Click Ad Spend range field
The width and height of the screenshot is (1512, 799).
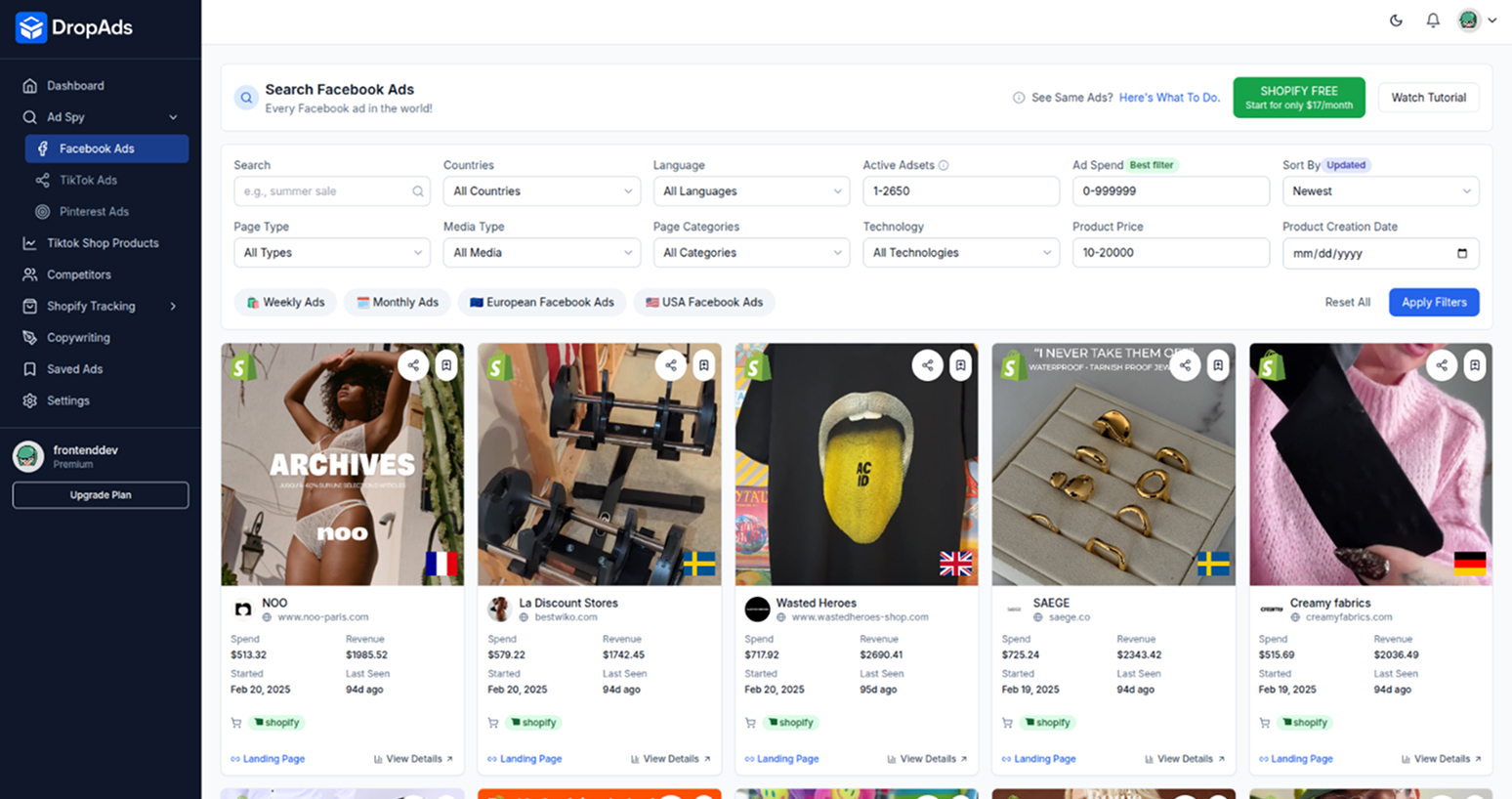coord(1170,191)
